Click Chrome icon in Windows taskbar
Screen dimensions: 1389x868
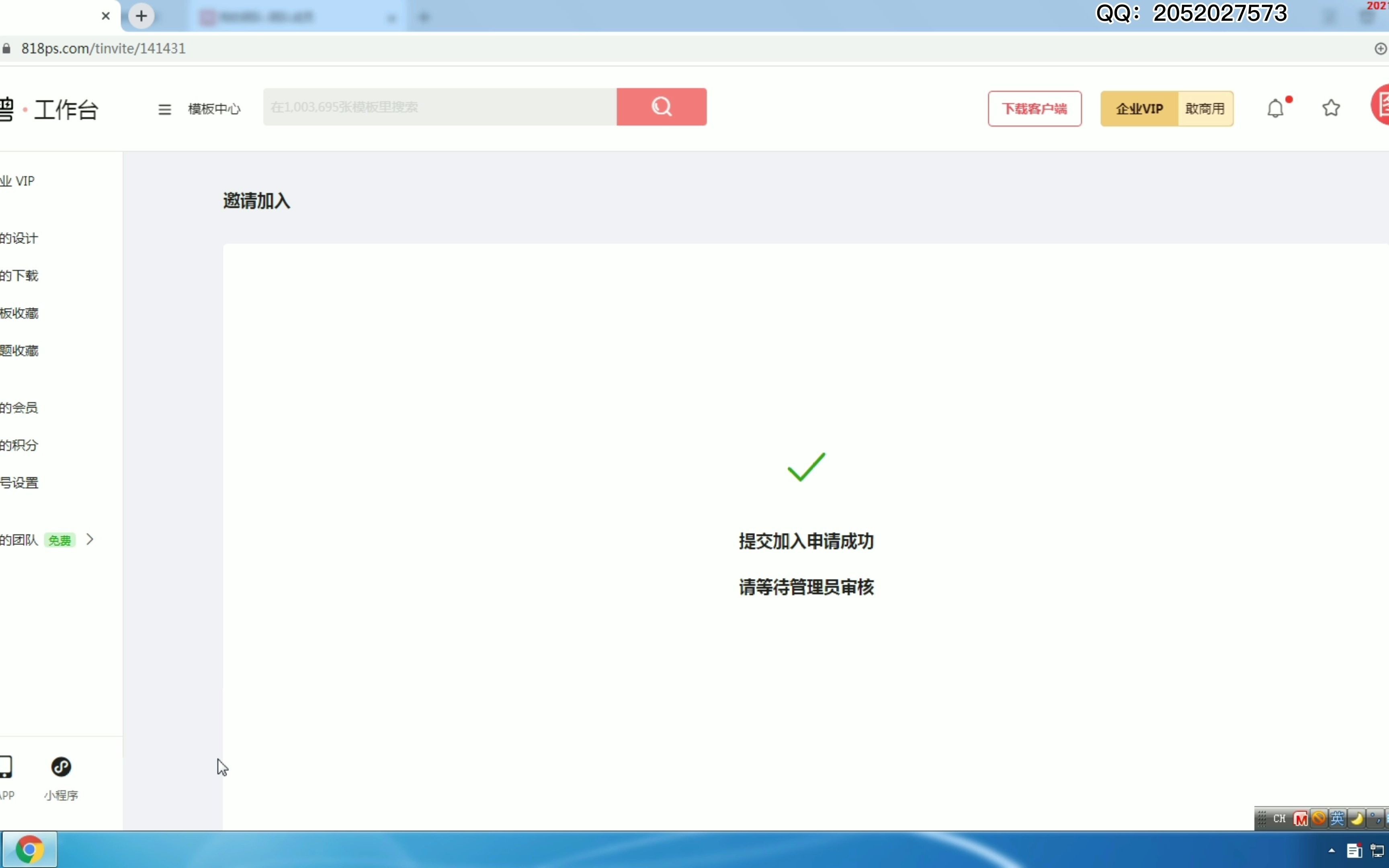[29, 850]
